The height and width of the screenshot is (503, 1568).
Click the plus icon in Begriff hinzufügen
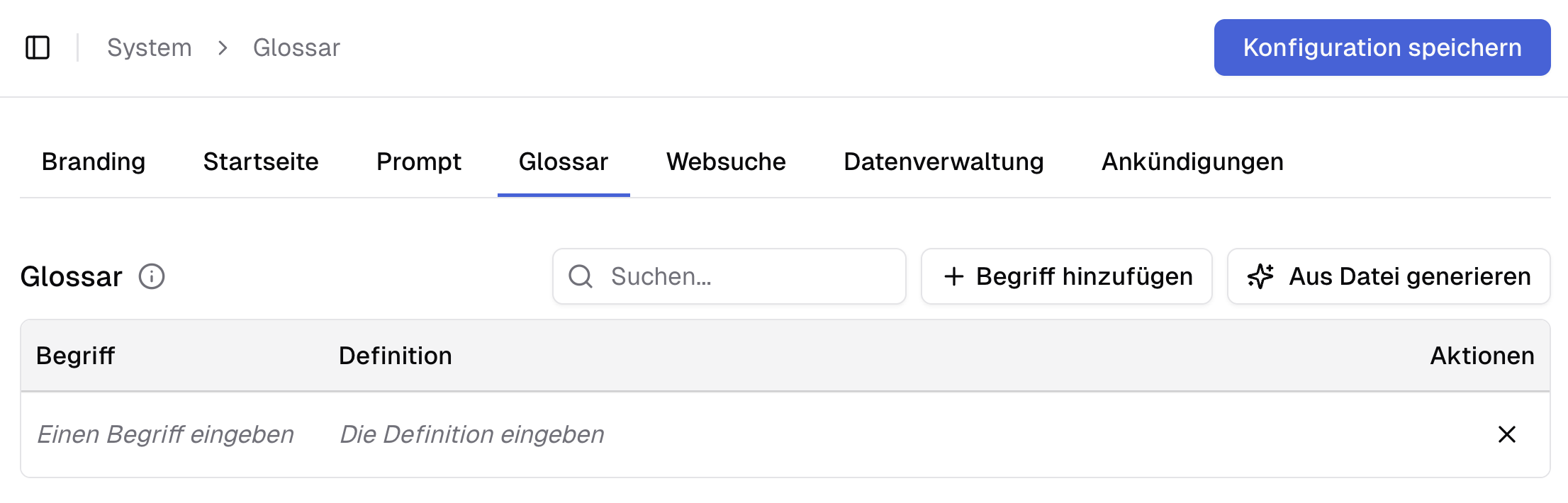[x=955, y=276]
